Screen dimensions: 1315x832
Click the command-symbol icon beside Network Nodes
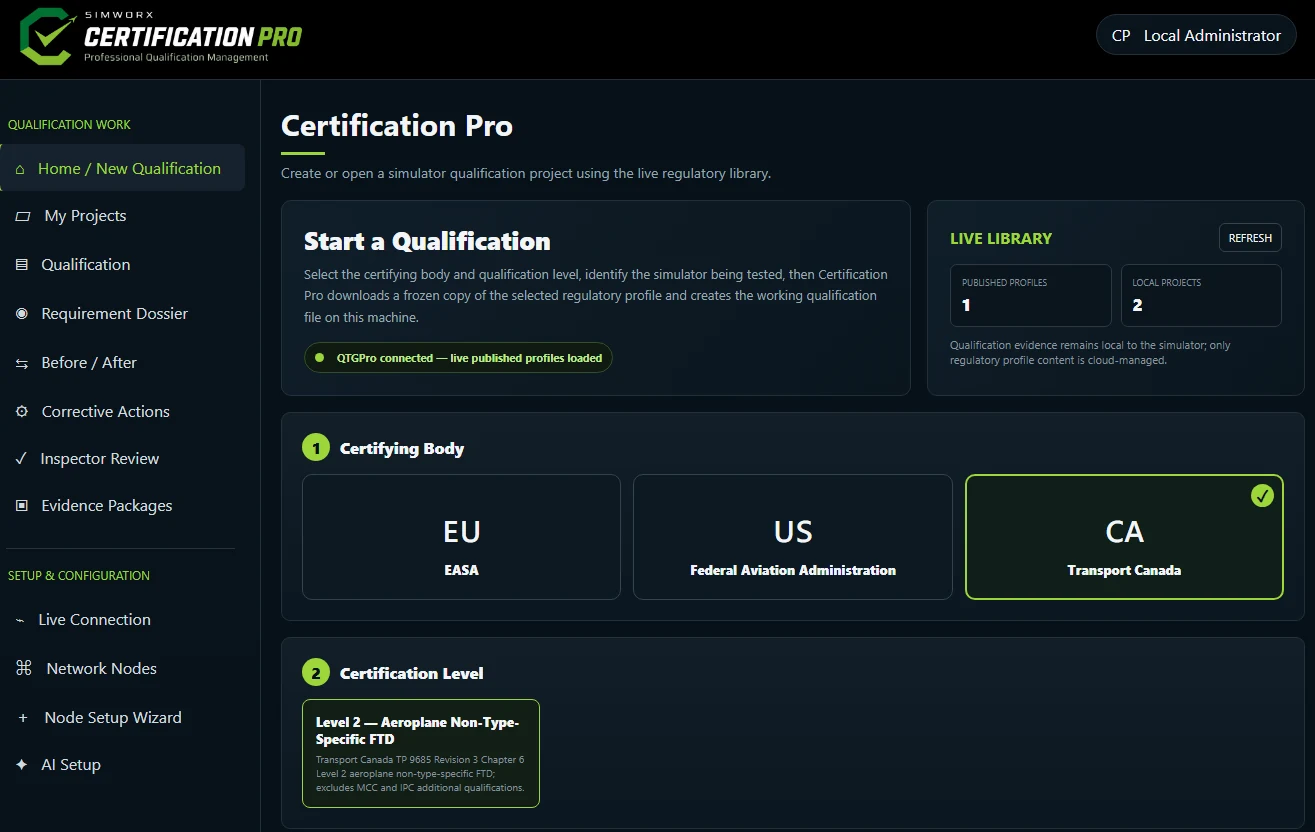click(x=24, y=669)
